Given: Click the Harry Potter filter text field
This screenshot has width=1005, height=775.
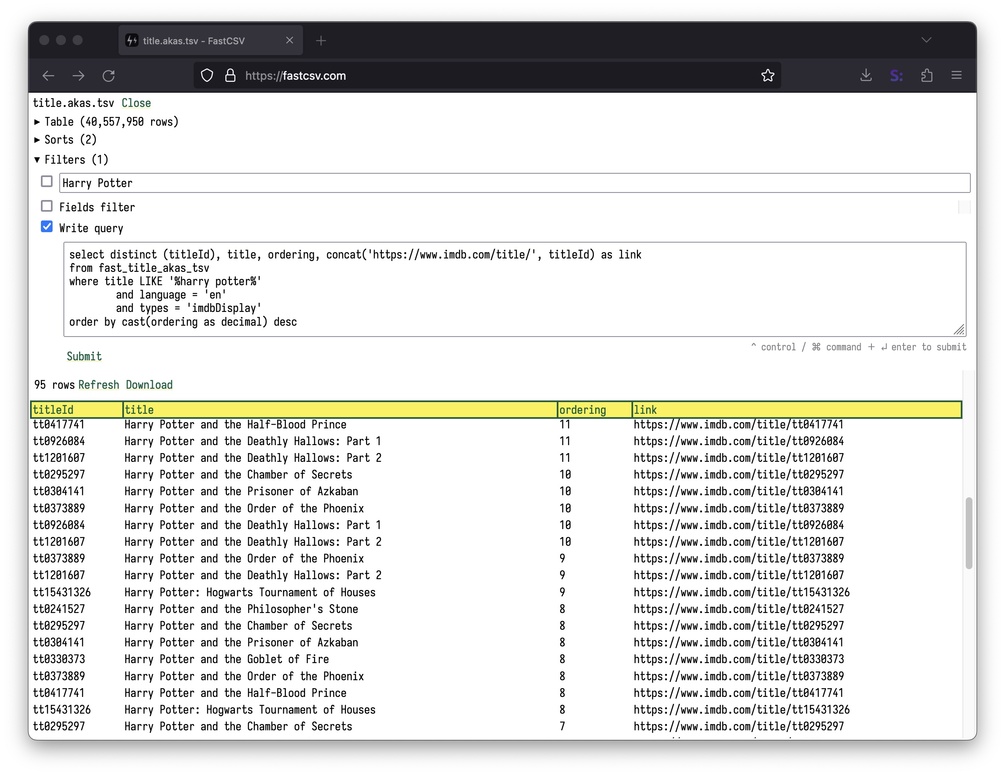Looking at the screenshot, I should 515,183.
